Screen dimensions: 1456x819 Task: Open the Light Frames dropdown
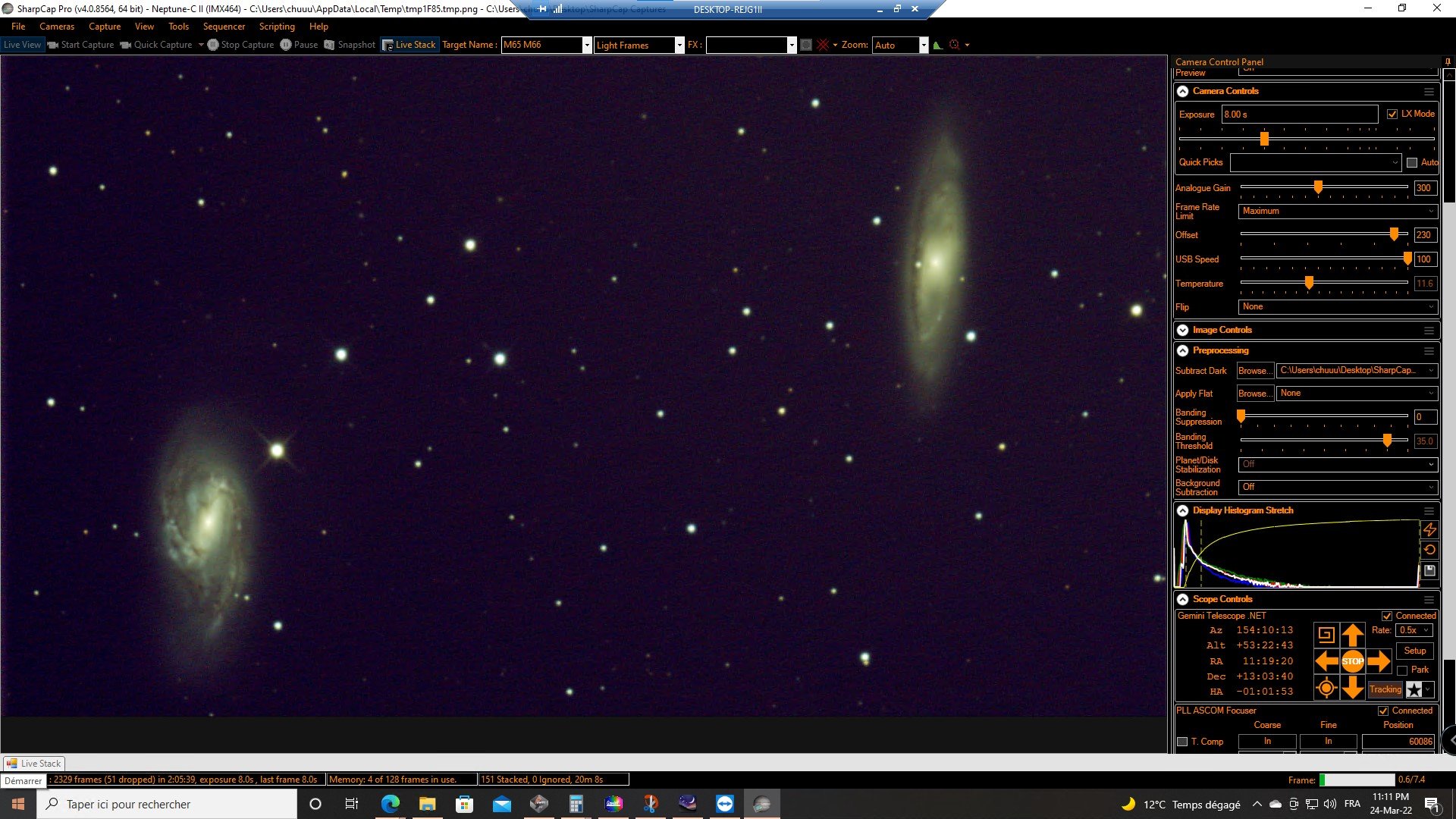coord(679,45)
